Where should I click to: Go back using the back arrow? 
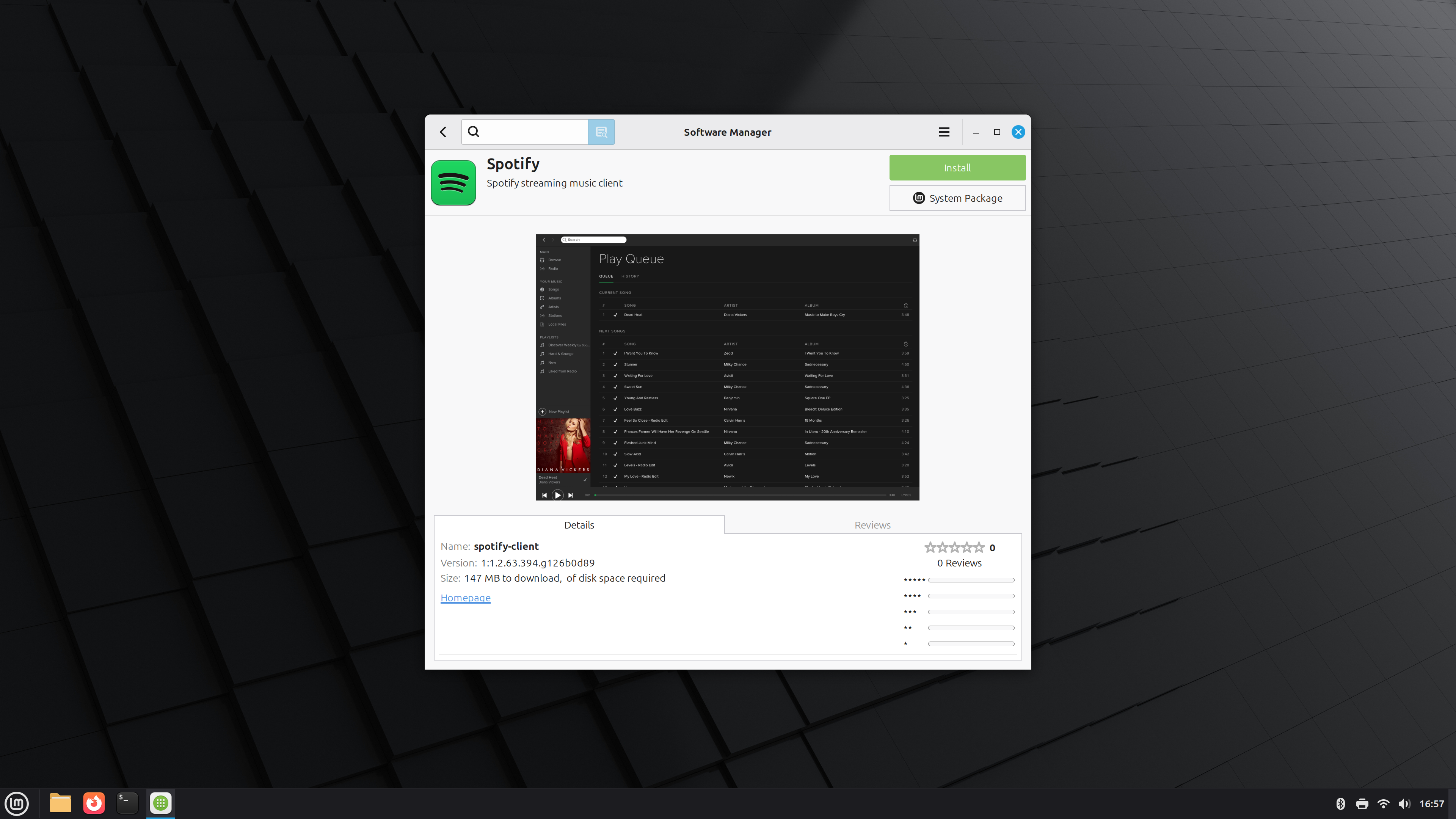[x=443, y=132]
